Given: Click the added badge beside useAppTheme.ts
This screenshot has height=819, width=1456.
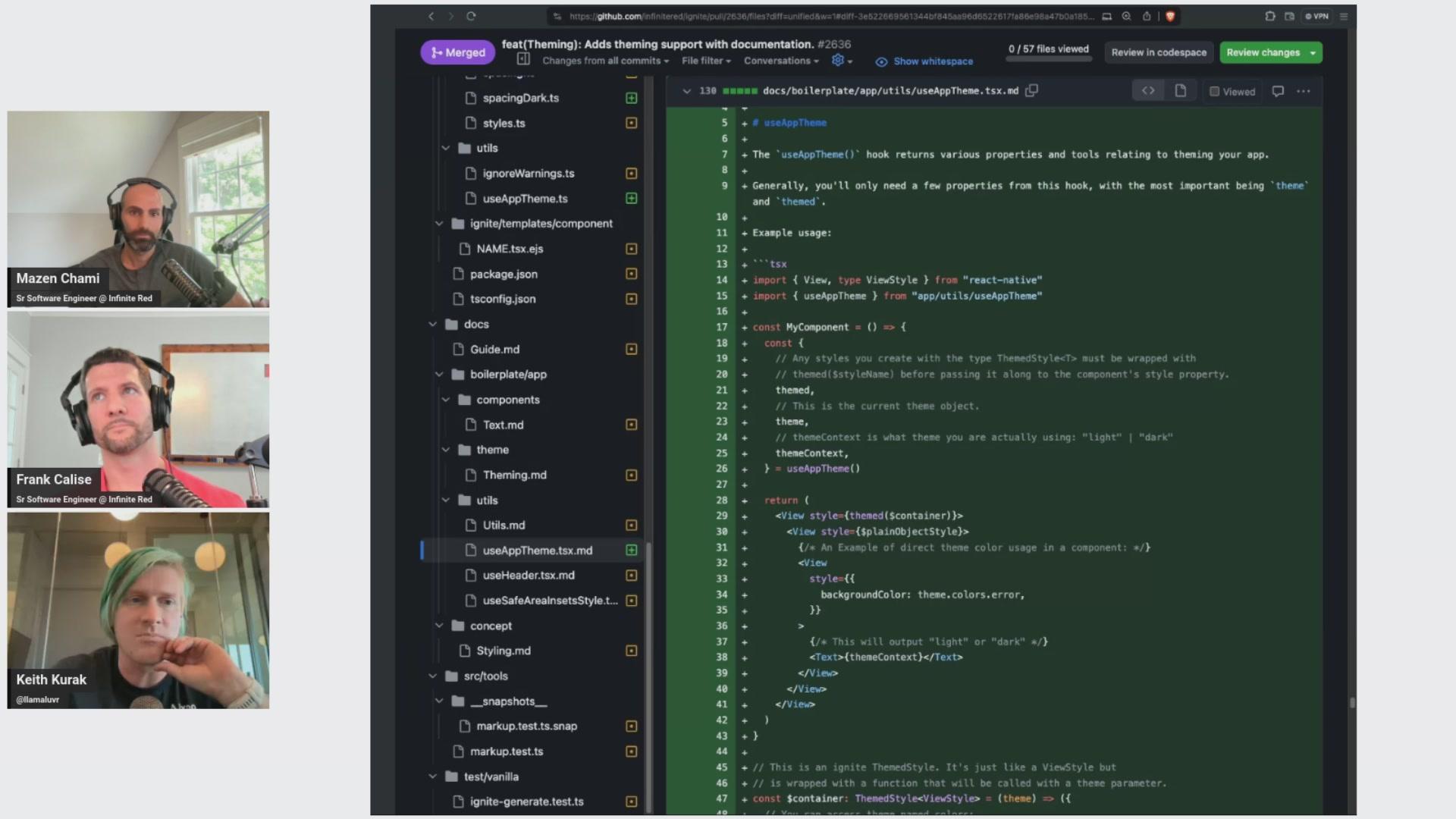Looking at the screenshot, I should pos(631,198).
